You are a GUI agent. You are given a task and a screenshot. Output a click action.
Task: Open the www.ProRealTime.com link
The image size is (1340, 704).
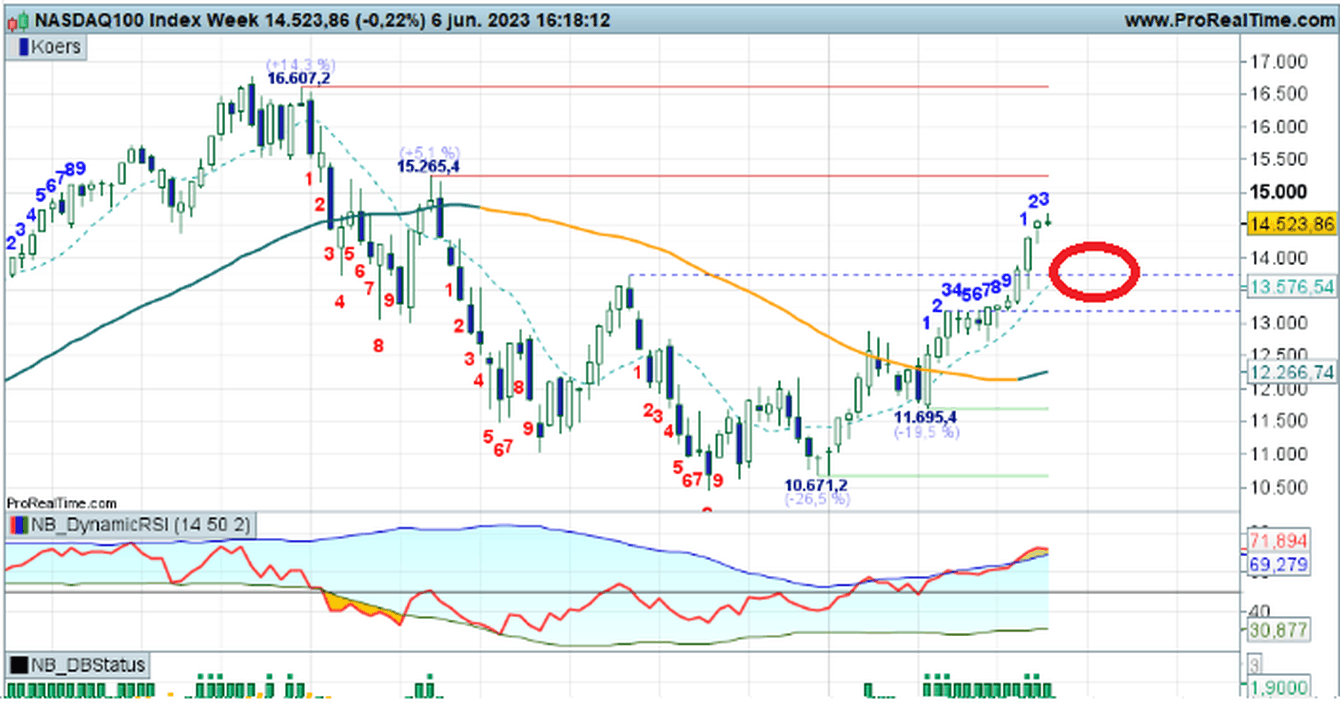click(1230, 20)
